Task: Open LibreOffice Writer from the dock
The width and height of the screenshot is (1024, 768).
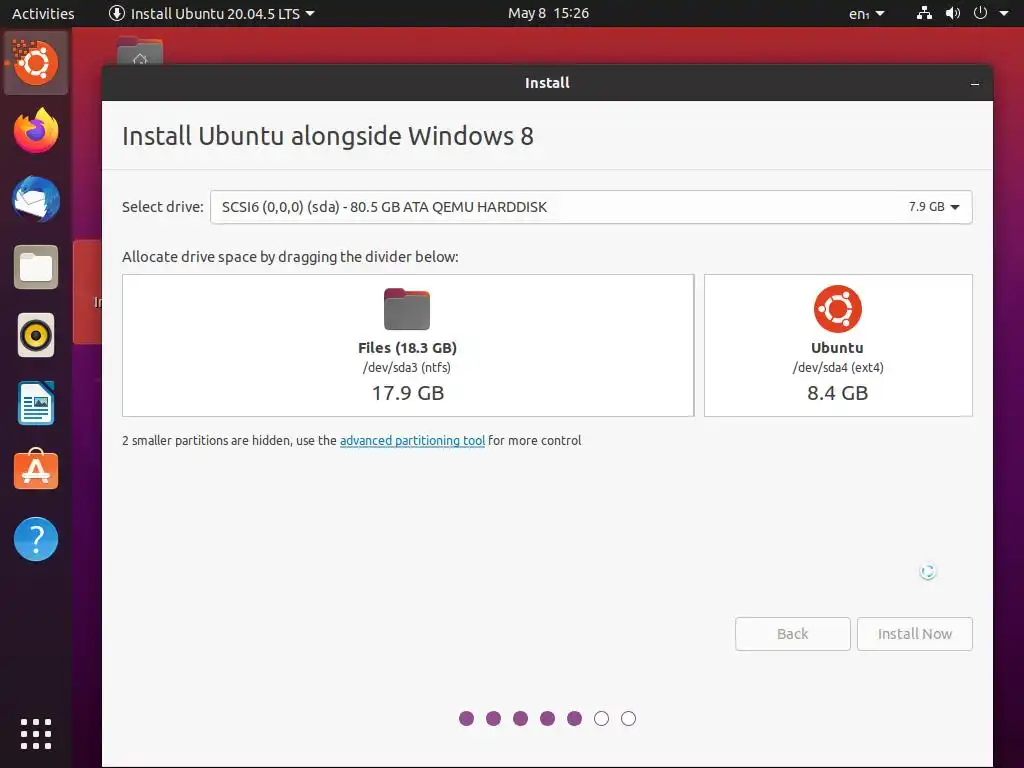Action: 36,404
